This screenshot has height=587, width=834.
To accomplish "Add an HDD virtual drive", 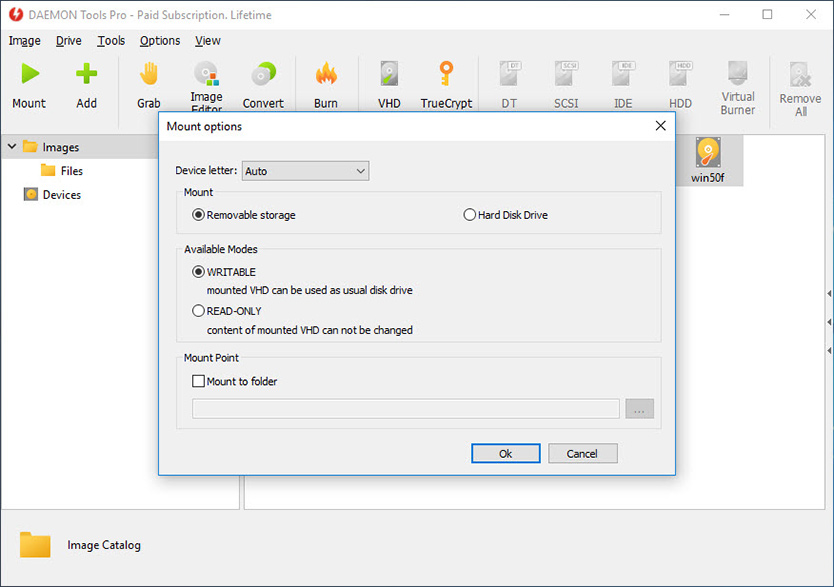I will (x=680, y=74).
